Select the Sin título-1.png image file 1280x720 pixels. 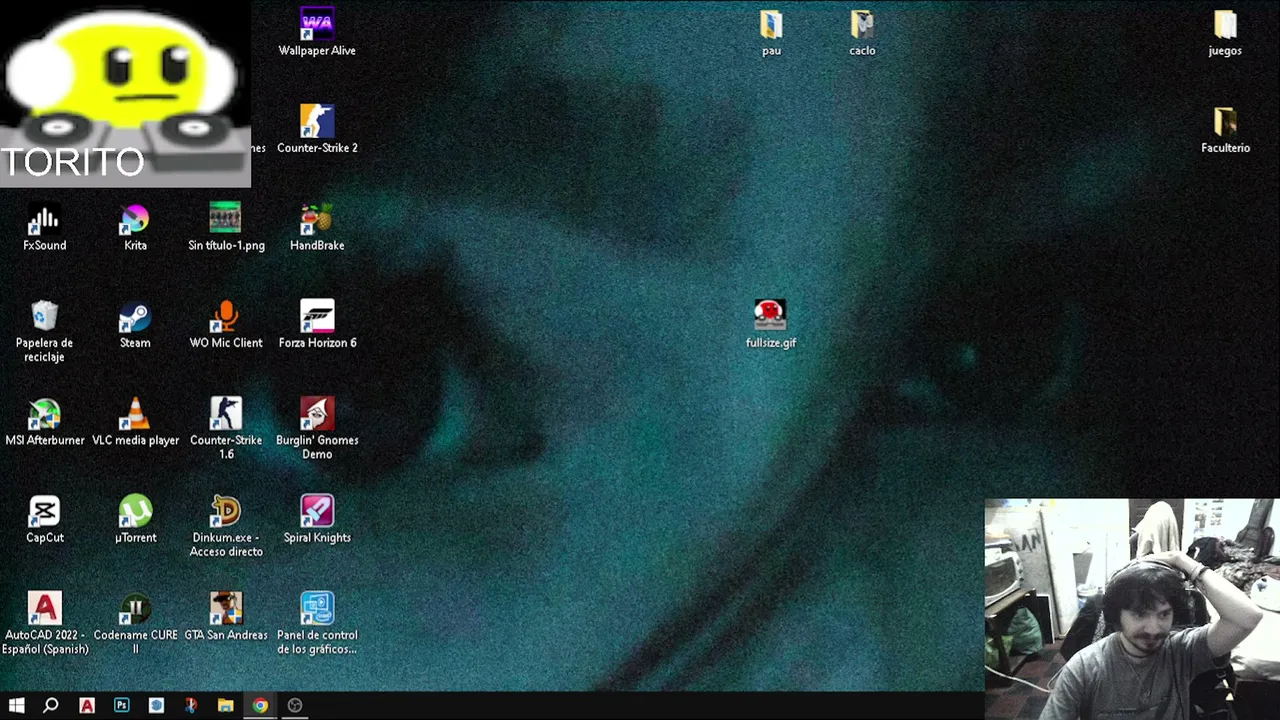(226, 227)
